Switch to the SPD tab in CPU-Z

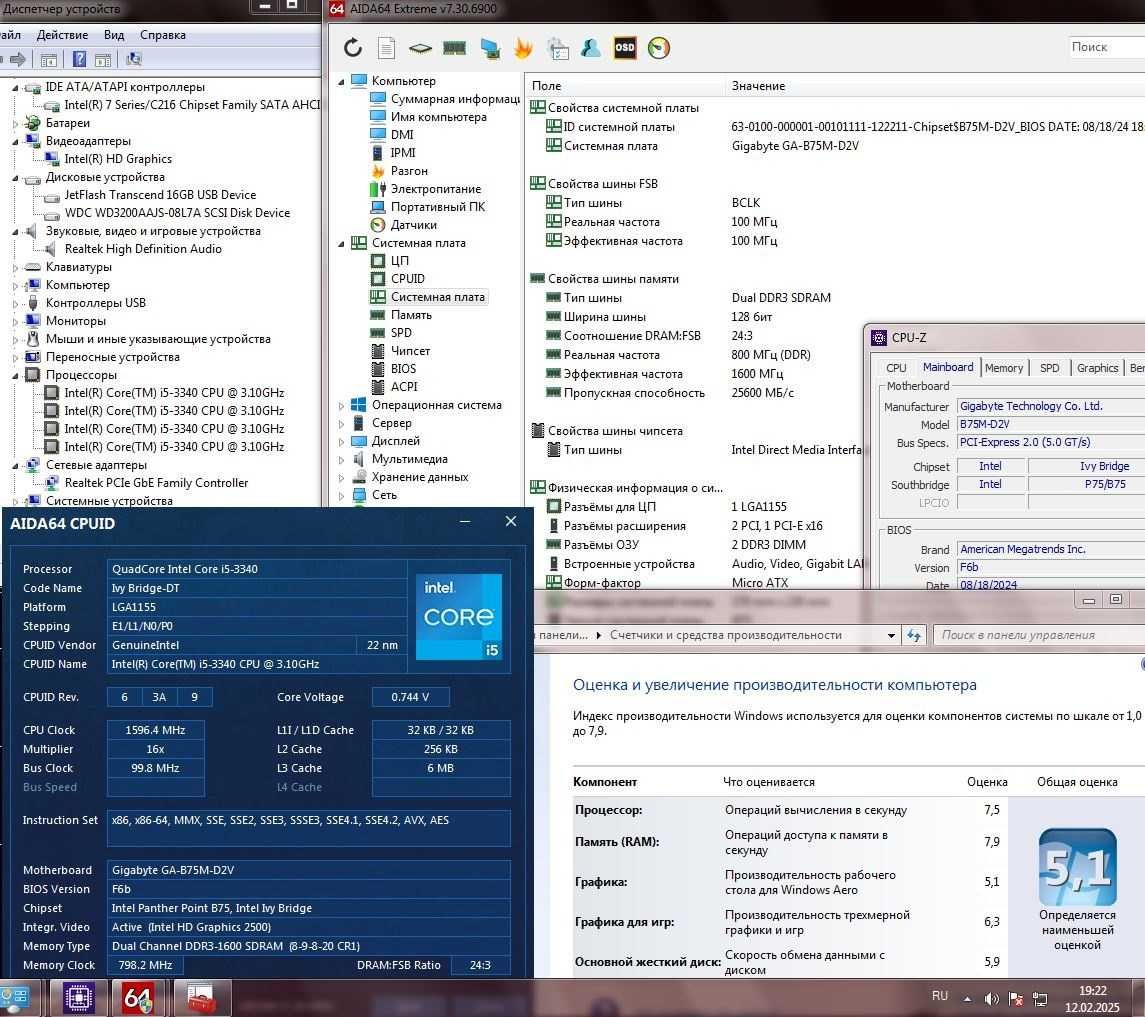(1049, 368)
